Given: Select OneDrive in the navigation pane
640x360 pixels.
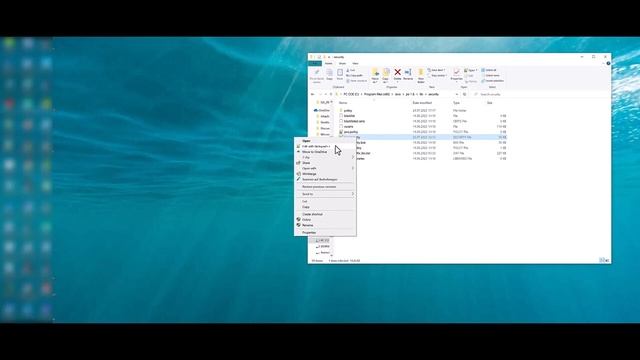Looking at the screenshot, I should [x=322, y=111].
